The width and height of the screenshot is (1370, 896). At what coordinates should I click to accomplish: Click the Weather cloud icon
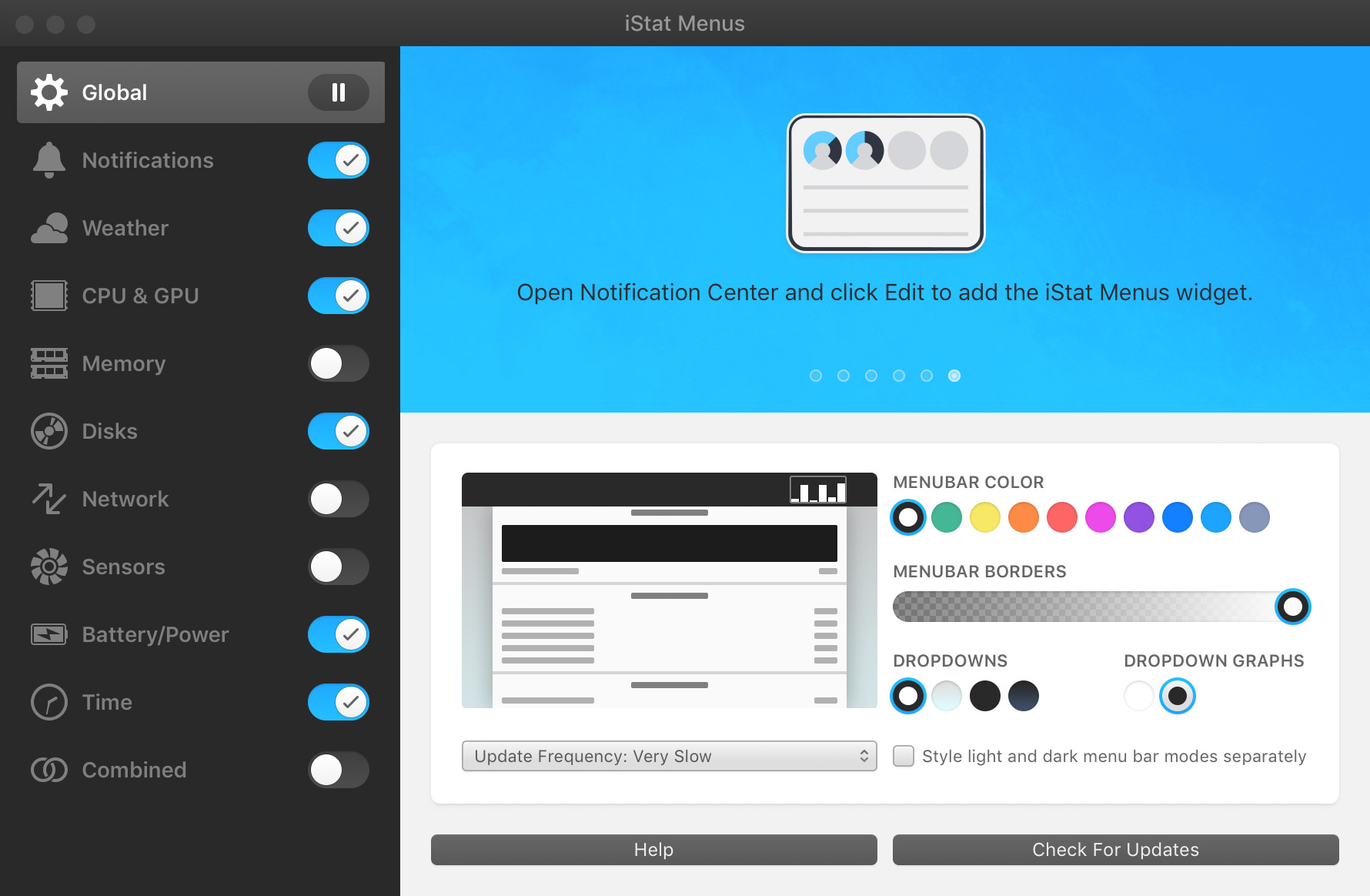[49, 228]
